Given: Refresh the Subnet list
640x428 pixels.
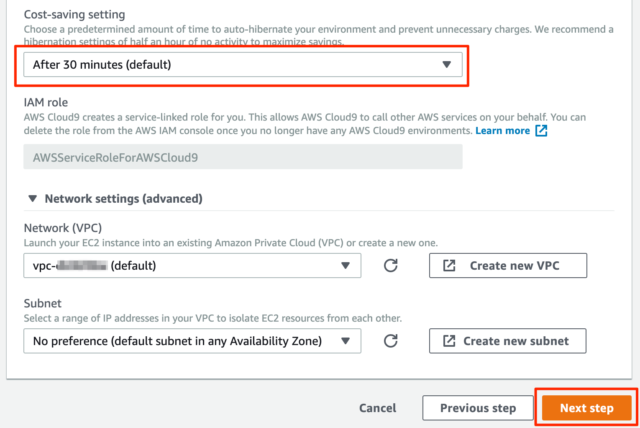Looking at the screenshot, I should point(391,341).
